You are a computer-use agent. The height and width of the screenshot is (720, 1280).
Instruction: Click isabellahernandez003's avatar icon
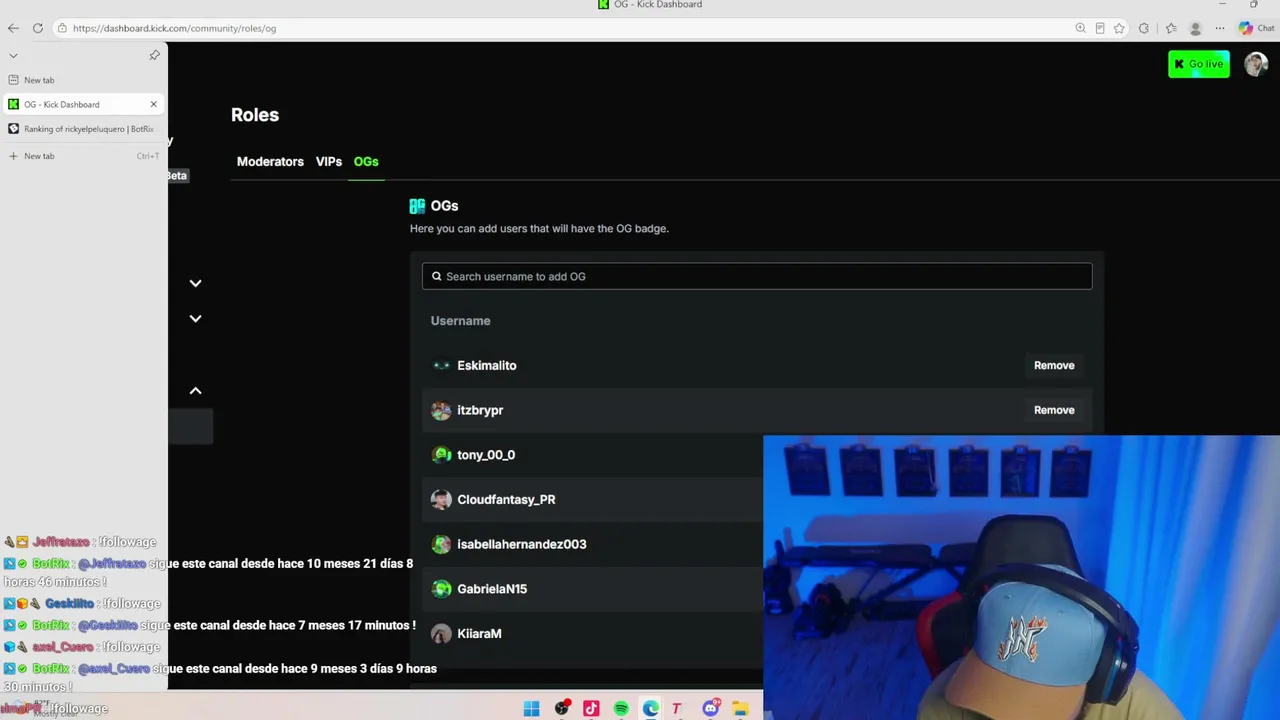(x=441, y=544)
